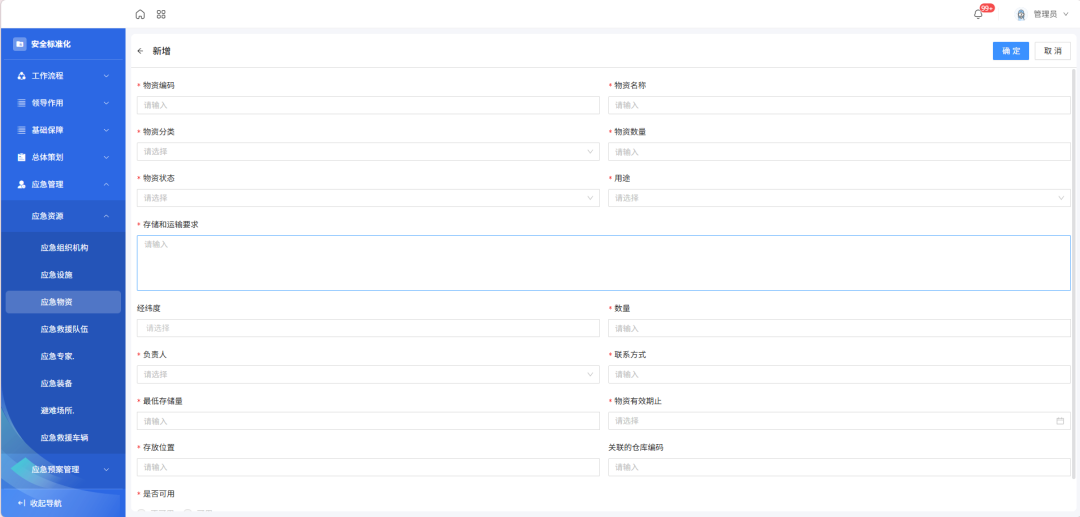Collapse 应急管理 menu chevron

coord(106,184)
